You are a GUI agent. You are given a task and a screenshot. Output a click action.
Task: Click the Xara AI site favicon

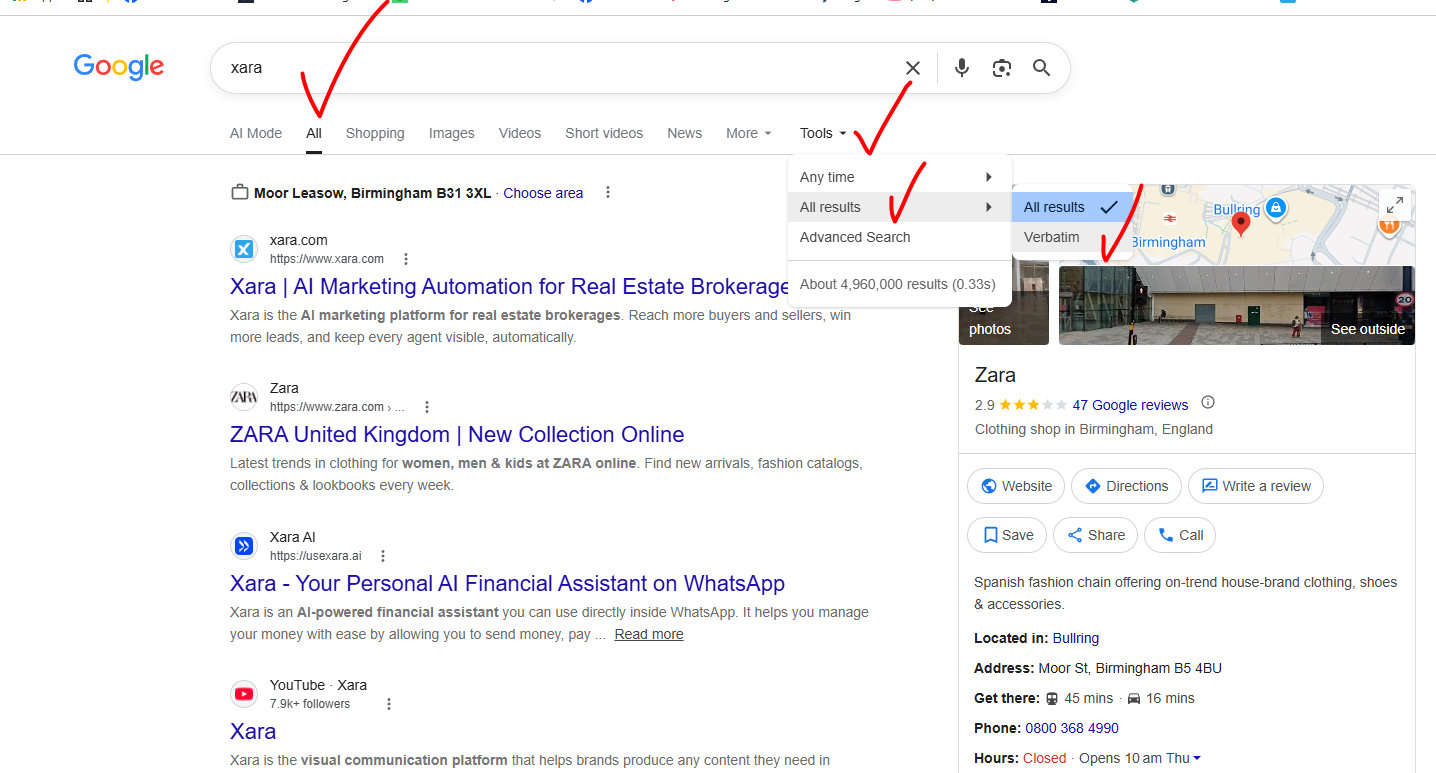point(244,546)
